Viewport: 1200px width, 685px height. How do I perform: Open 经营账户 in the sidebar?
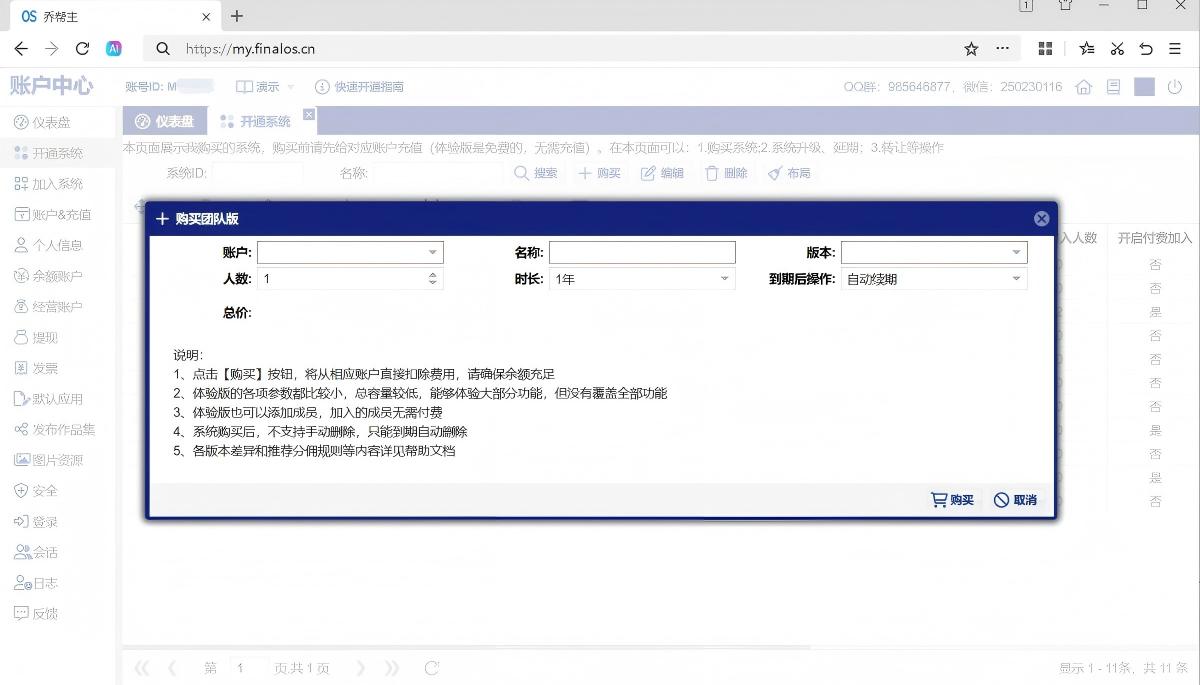56,307
